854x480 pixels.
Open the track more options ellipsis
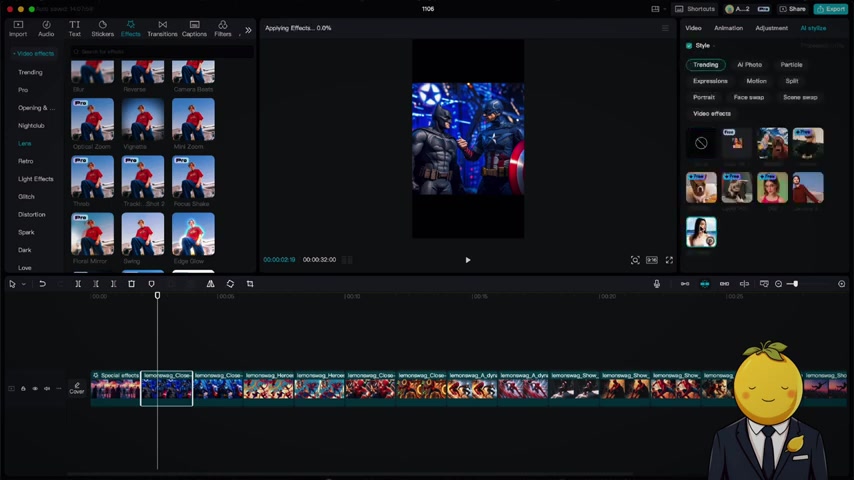(59, 388)
